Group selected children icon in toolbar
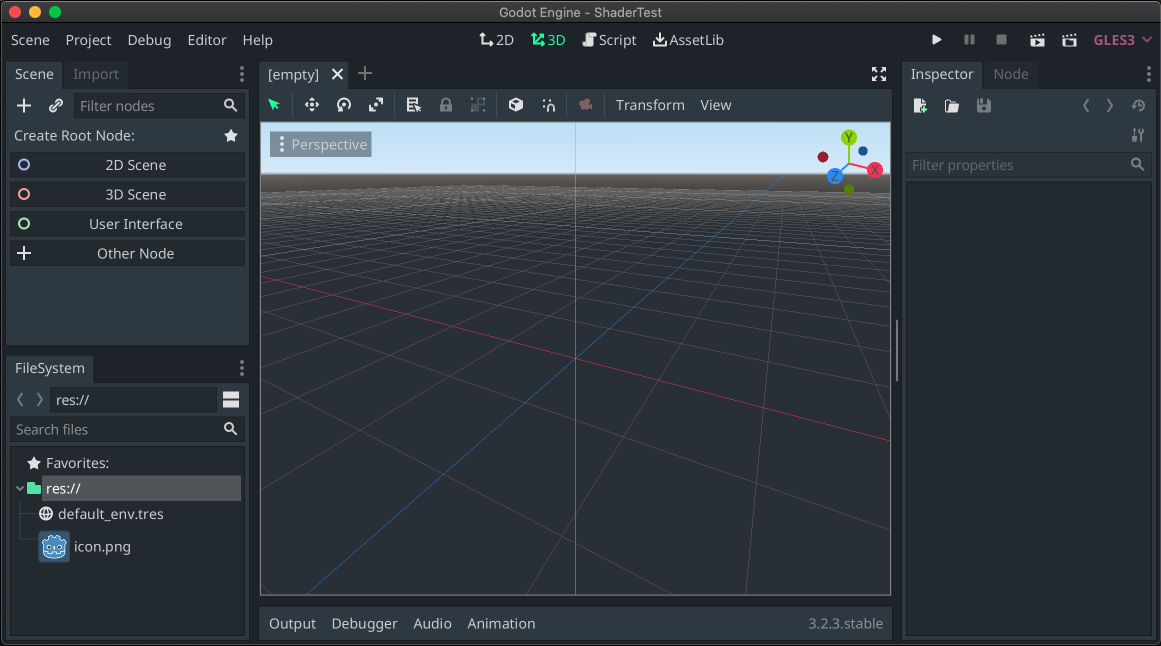 tap(478, 105)
